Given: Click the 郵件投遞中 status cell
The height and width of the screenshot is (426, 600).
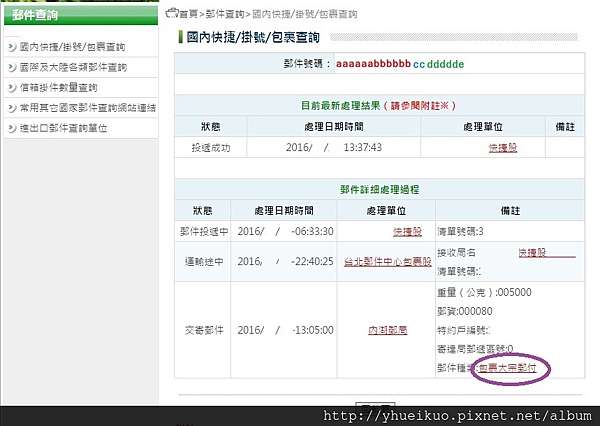Looking at the screenshot, I should (204, 232).
